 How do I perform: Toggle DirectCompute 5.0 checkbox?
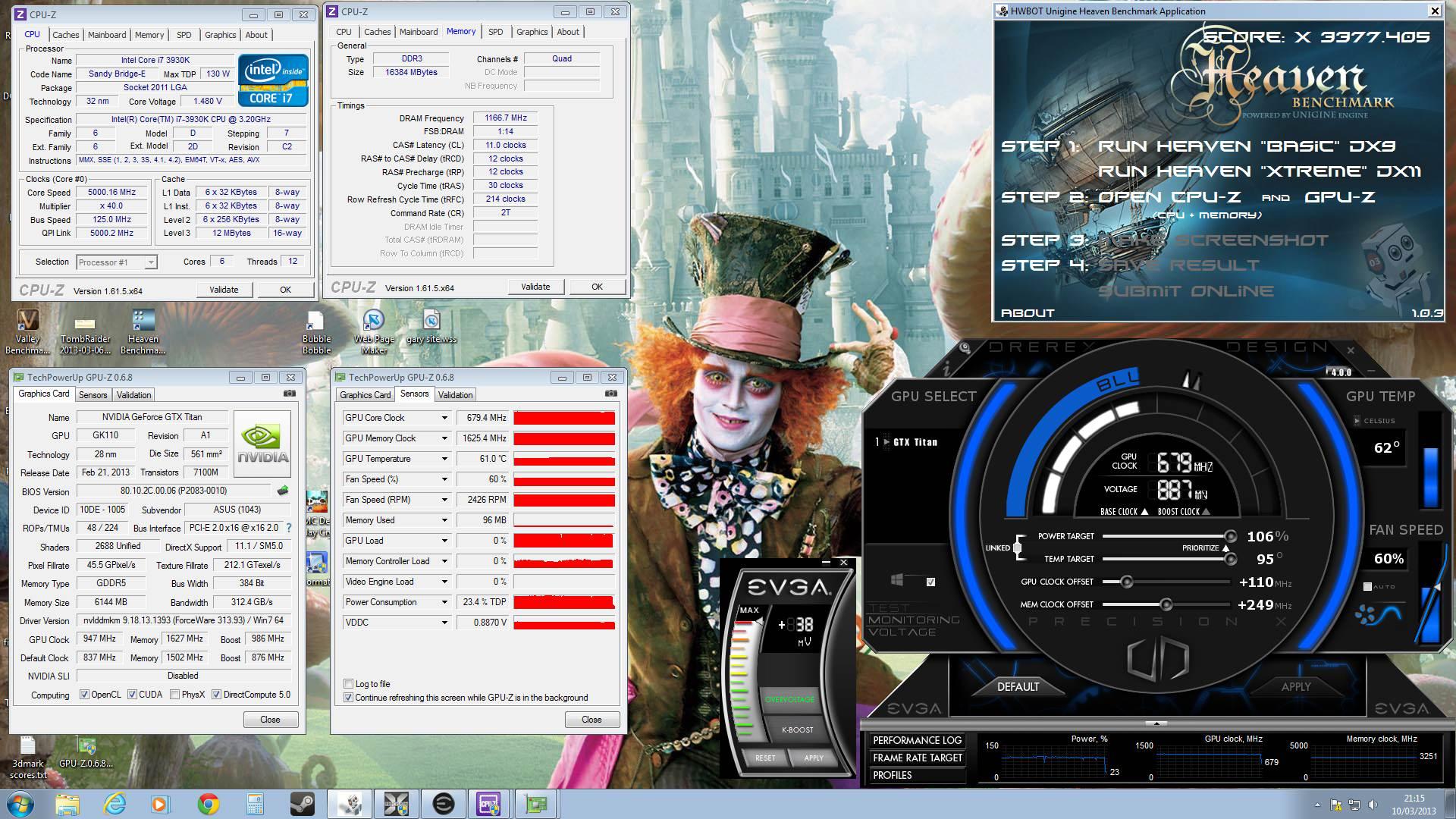(216, 695)
